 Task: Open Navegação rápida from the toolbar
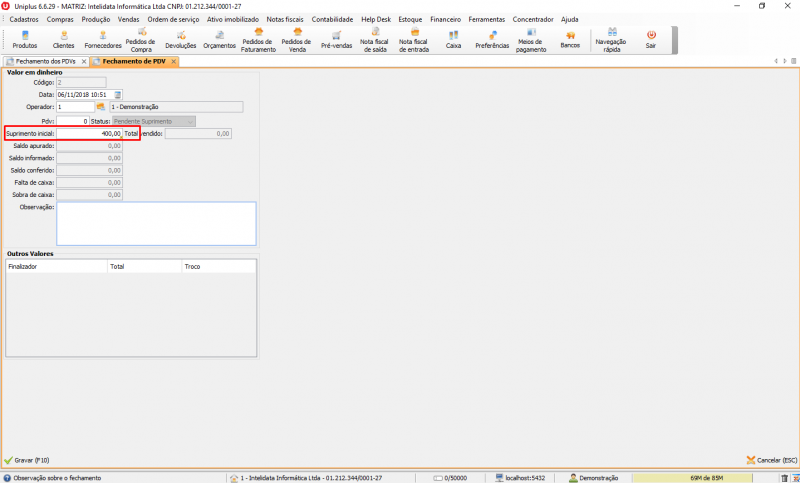click(611, 39)
